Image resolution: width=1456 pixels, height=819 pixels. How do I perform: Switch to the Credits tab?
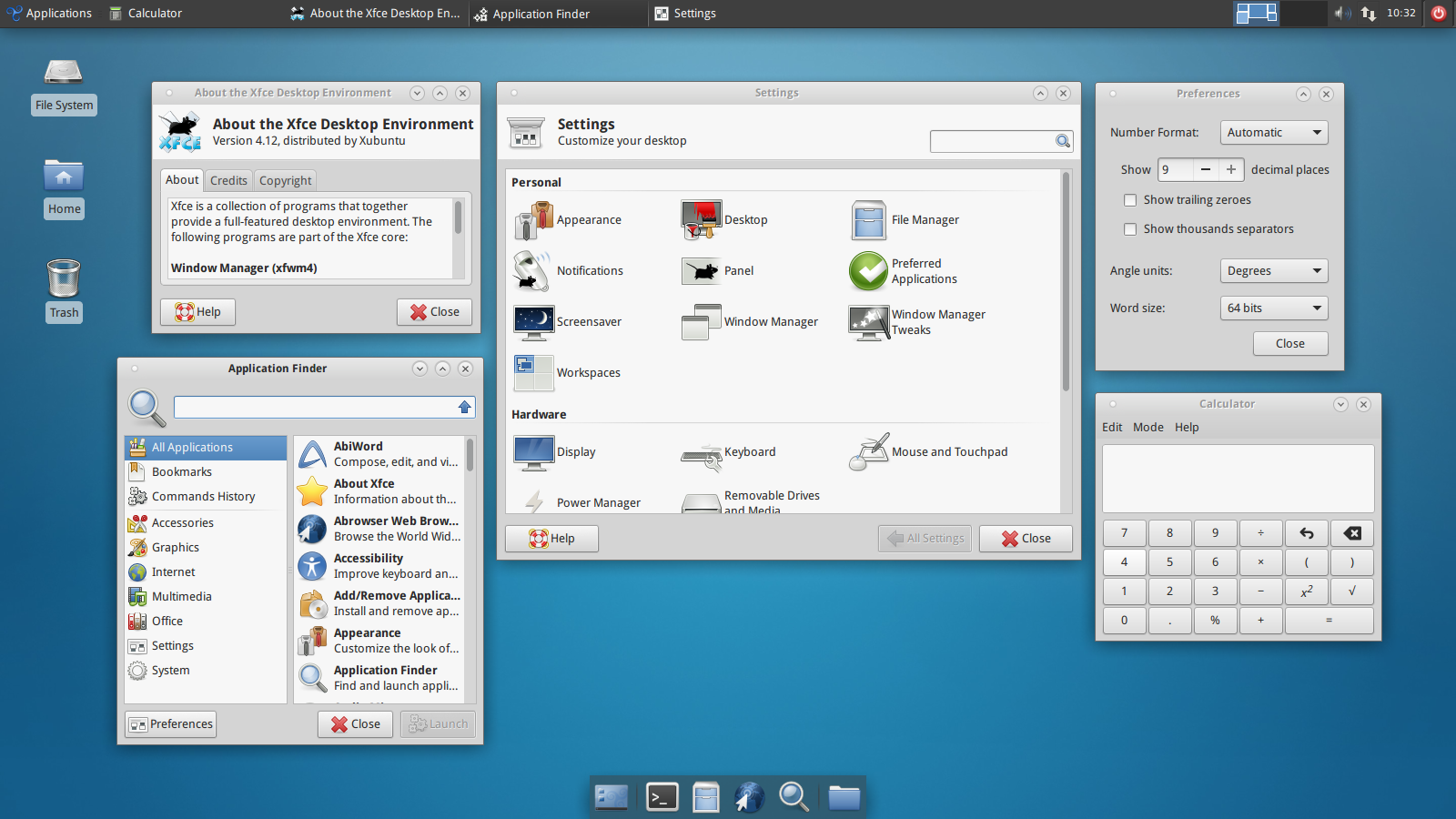228,180
